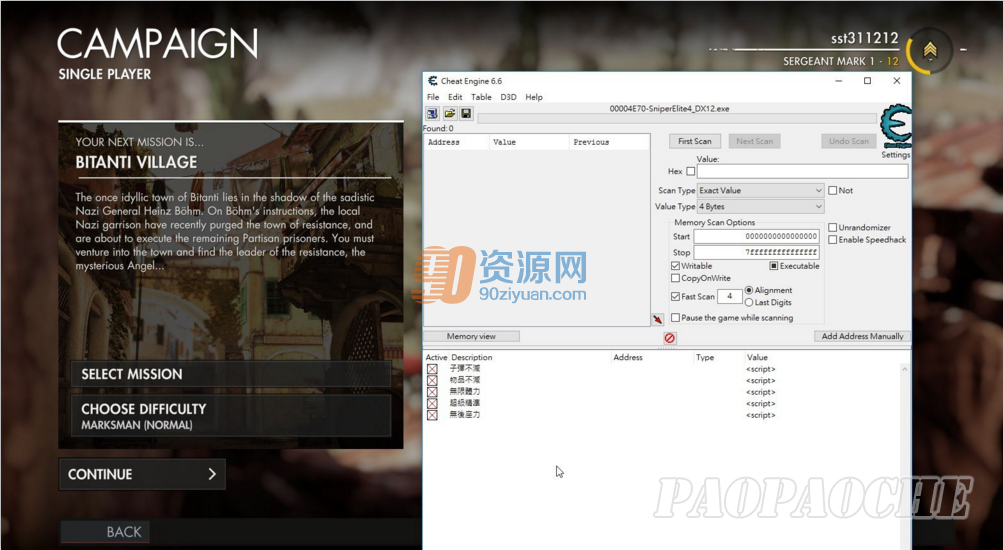Screen dimensions: 1003x550
Task: Click the Start address field
Action: tap(756, 237)
